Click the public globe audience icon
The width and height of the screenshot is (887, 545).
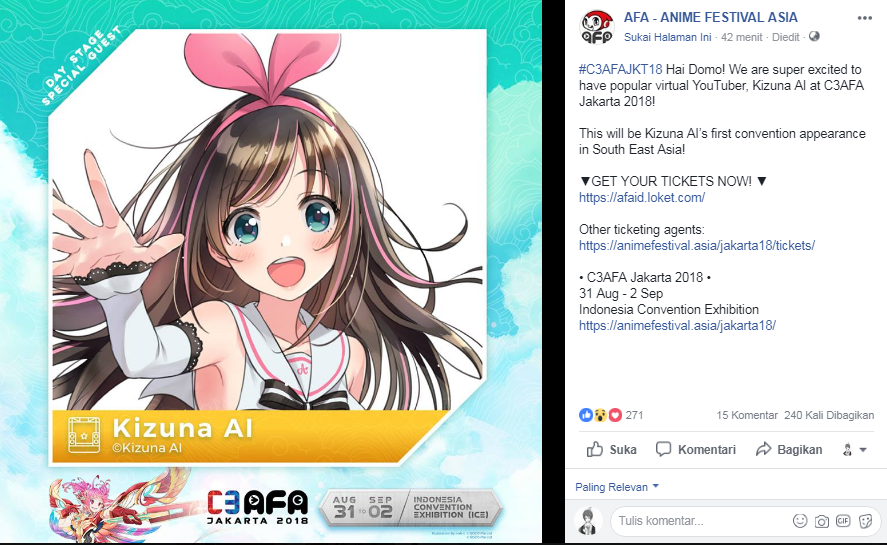tap(814, 37)
